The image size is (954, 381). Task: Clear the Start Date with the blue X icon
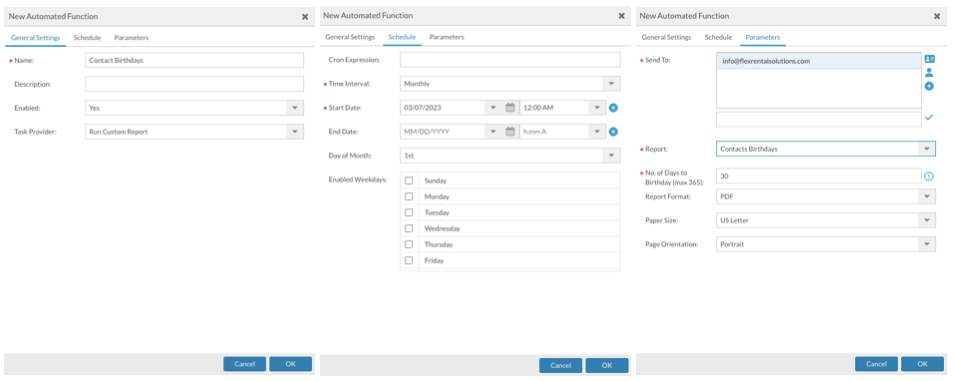[613, 108]
